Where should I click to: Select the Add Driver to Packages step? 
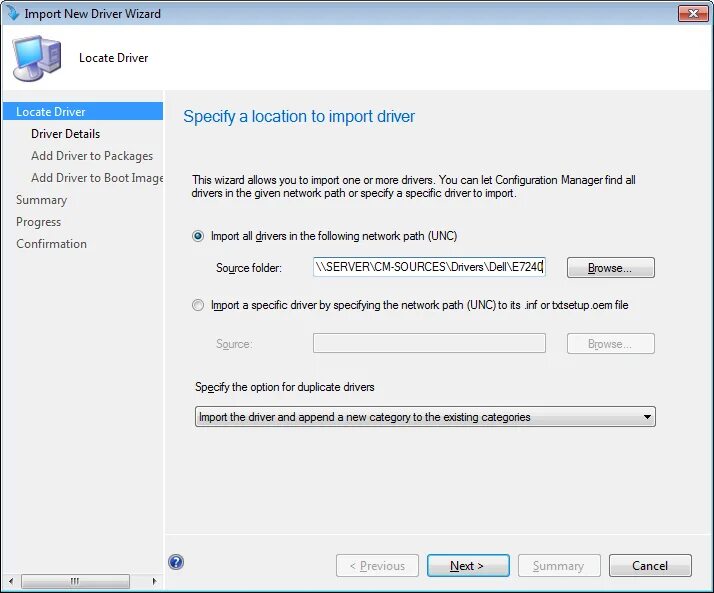(x=92, y=156)
